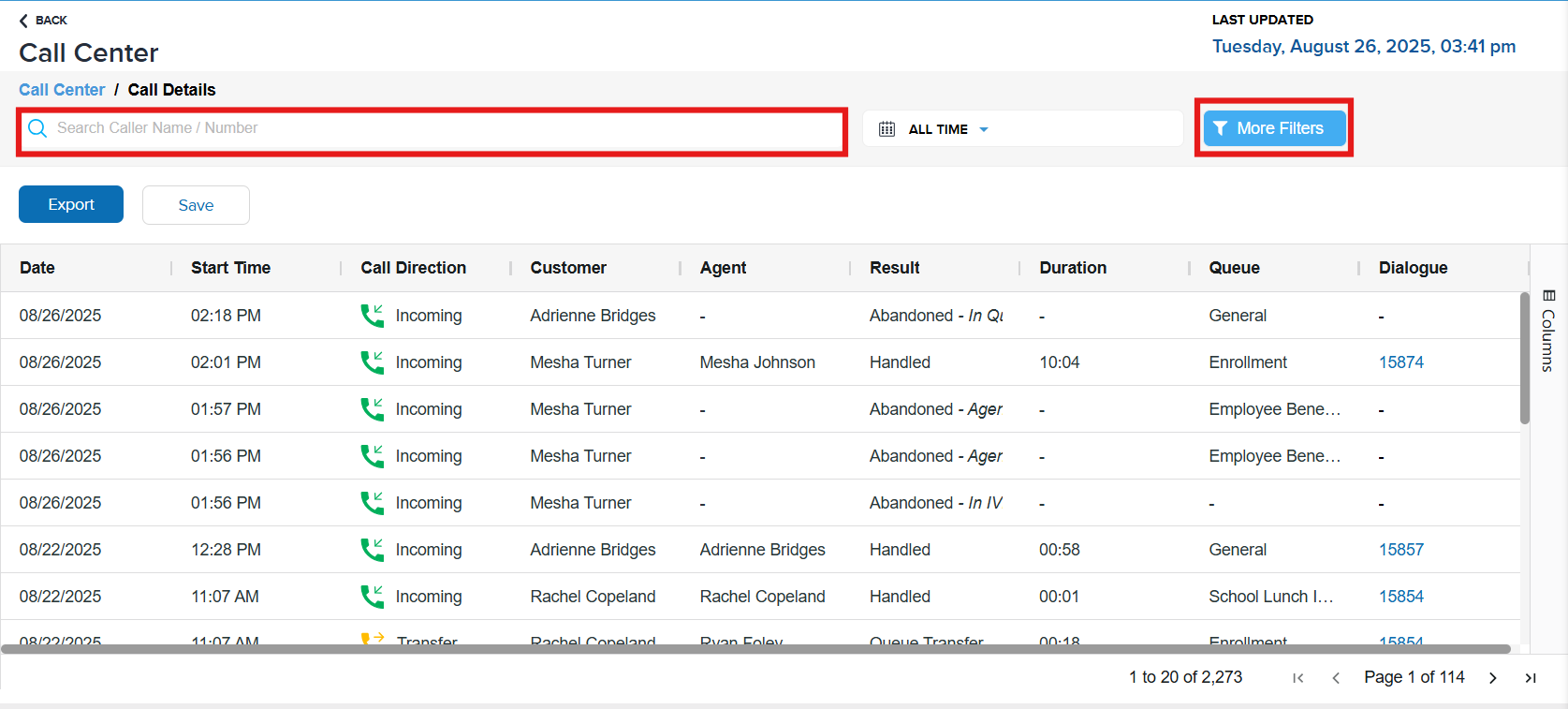Expand the ALL TIME date range dropdown
The image size is (1568, 709).
[x=984, y=129]
